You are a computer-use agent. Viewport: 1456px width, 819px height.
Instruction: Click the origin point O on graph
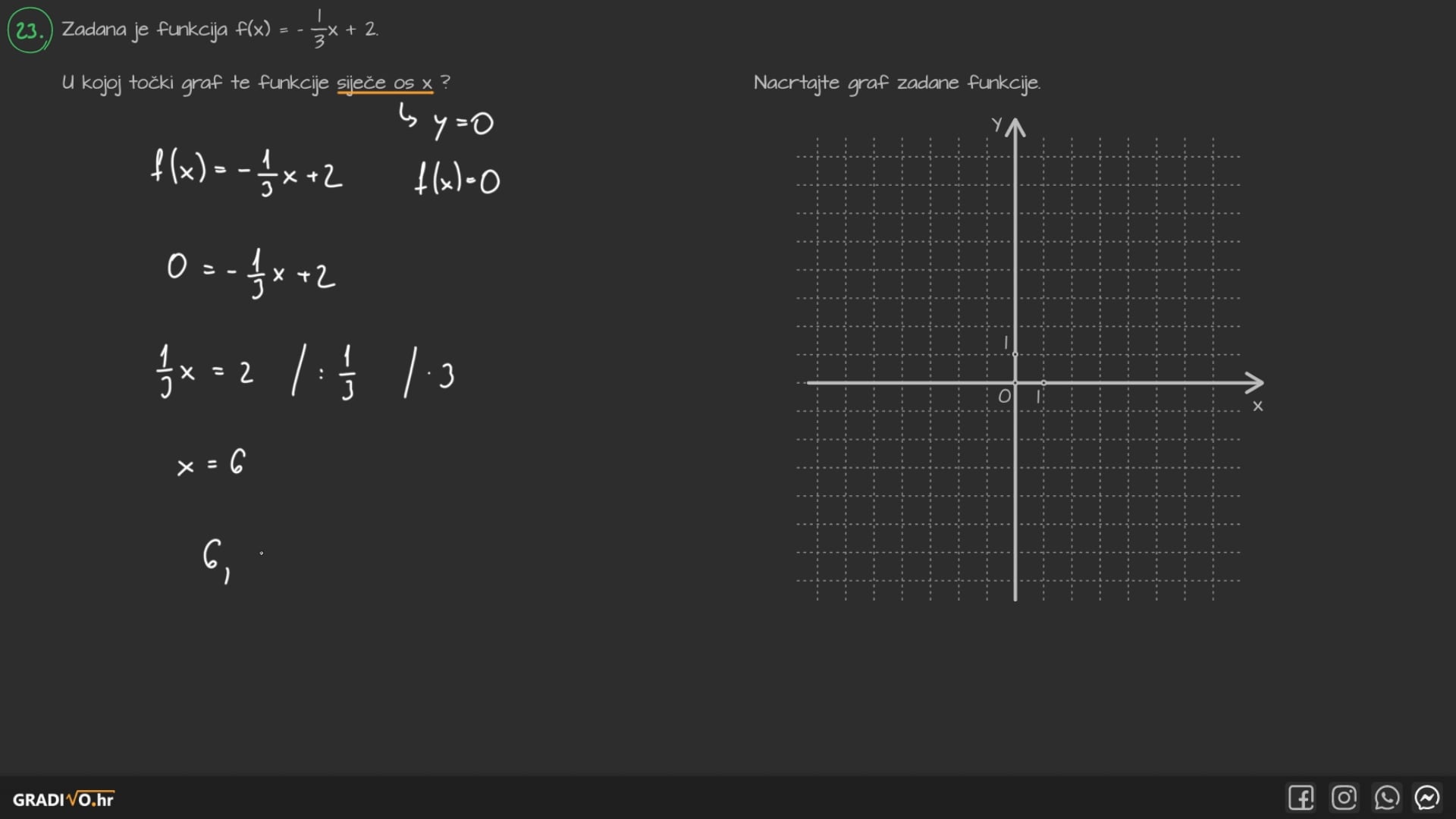click(x=1015, y=383)
